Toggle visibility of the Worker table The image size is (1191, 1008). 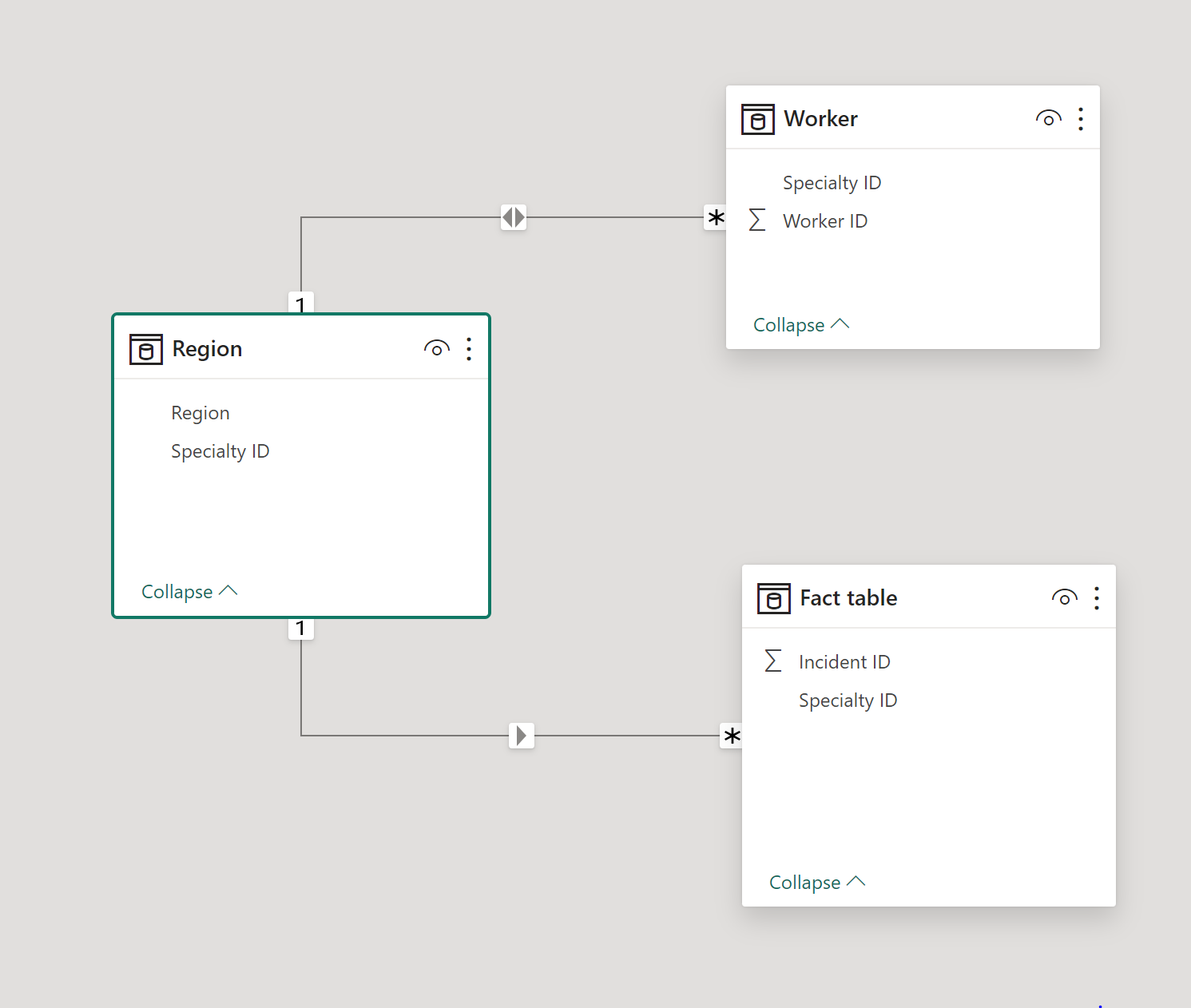click(x=1049, y=119)
